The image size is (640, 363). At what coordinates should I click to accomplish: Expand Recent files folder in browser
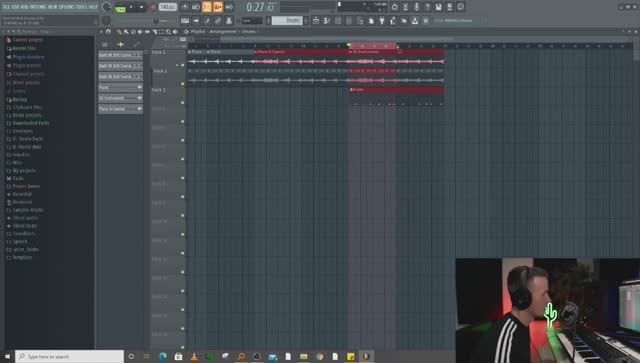21,48
